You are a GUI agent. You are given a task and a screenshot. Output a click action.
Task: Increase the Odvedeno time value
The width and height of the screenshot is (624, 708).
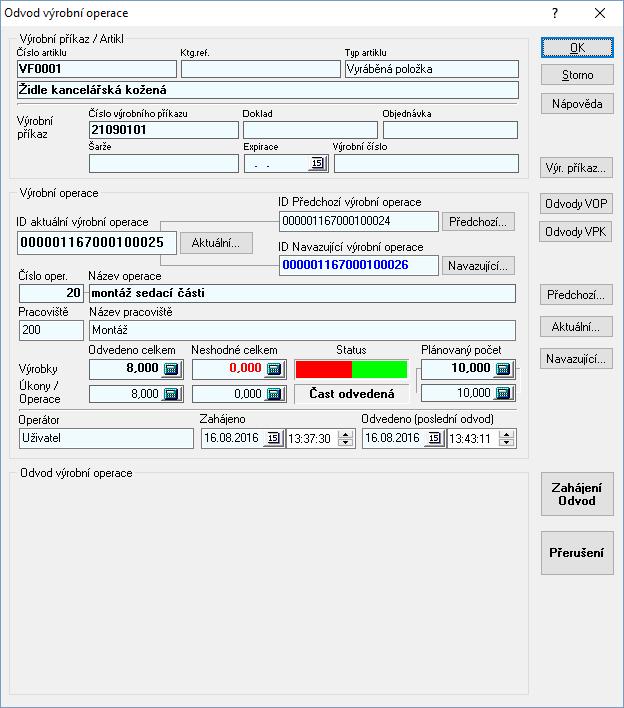tap(507, 434)
